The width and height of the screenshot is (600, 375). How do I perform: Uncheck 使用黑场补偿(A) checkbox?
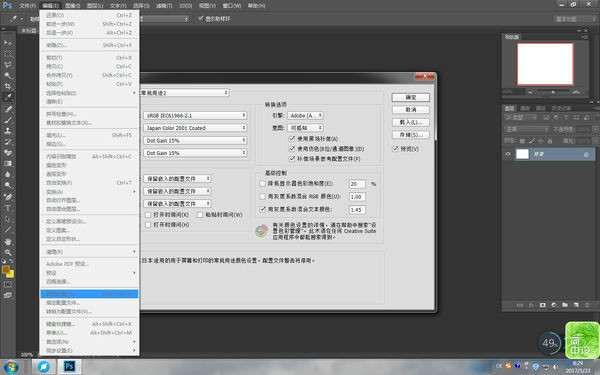click(x=292, y=139)
